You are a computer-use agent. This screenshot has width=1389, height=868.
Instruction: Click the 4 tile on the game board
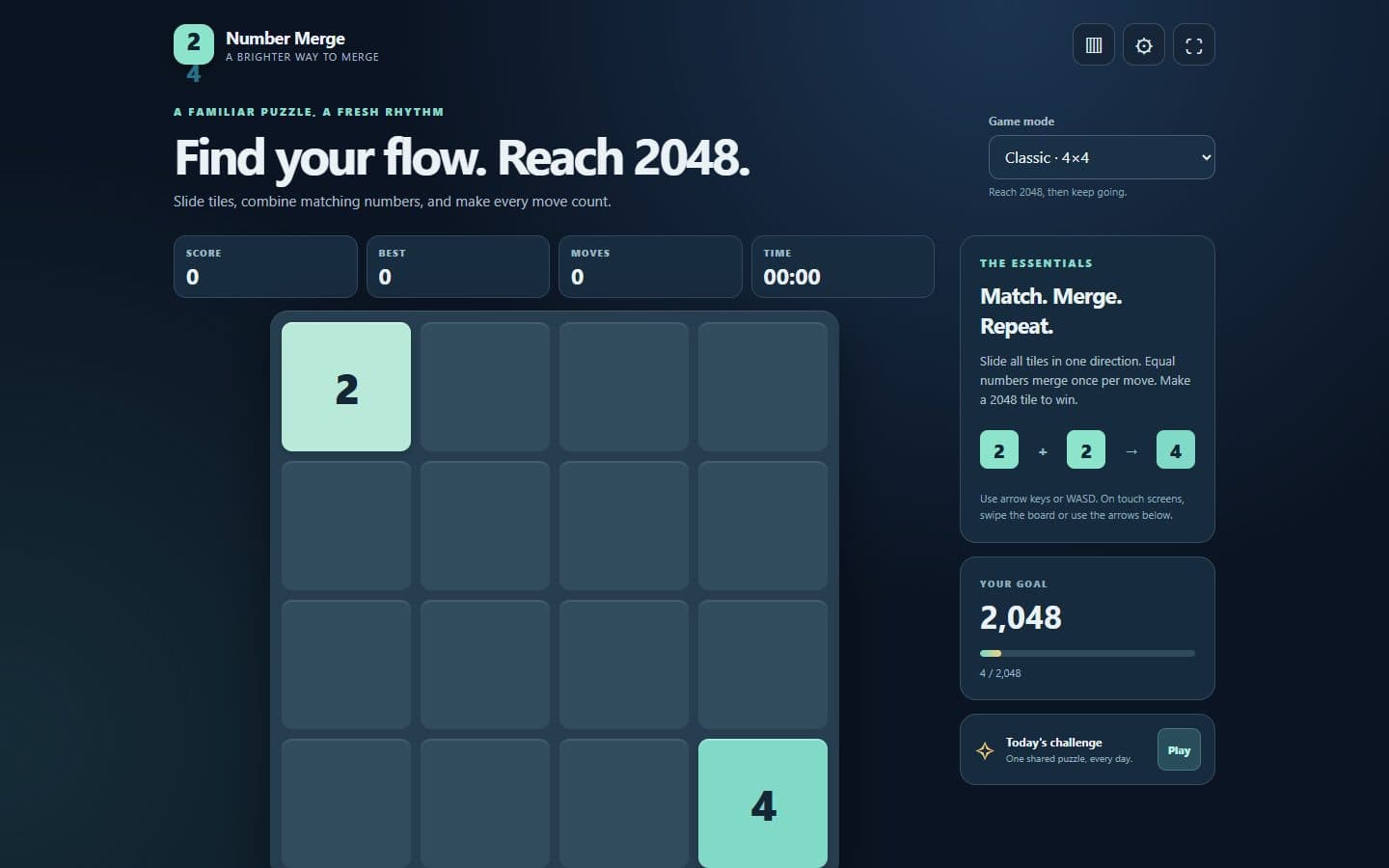click(x=763, y=803)
